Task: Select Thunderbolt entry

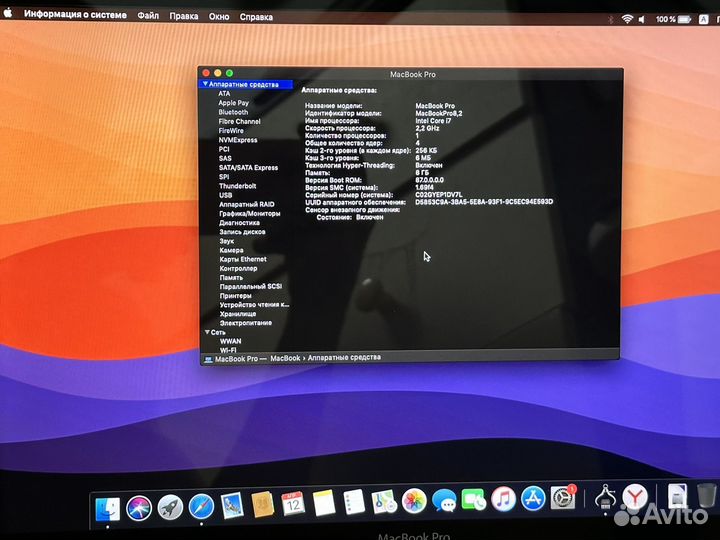Action: [237, 186]
